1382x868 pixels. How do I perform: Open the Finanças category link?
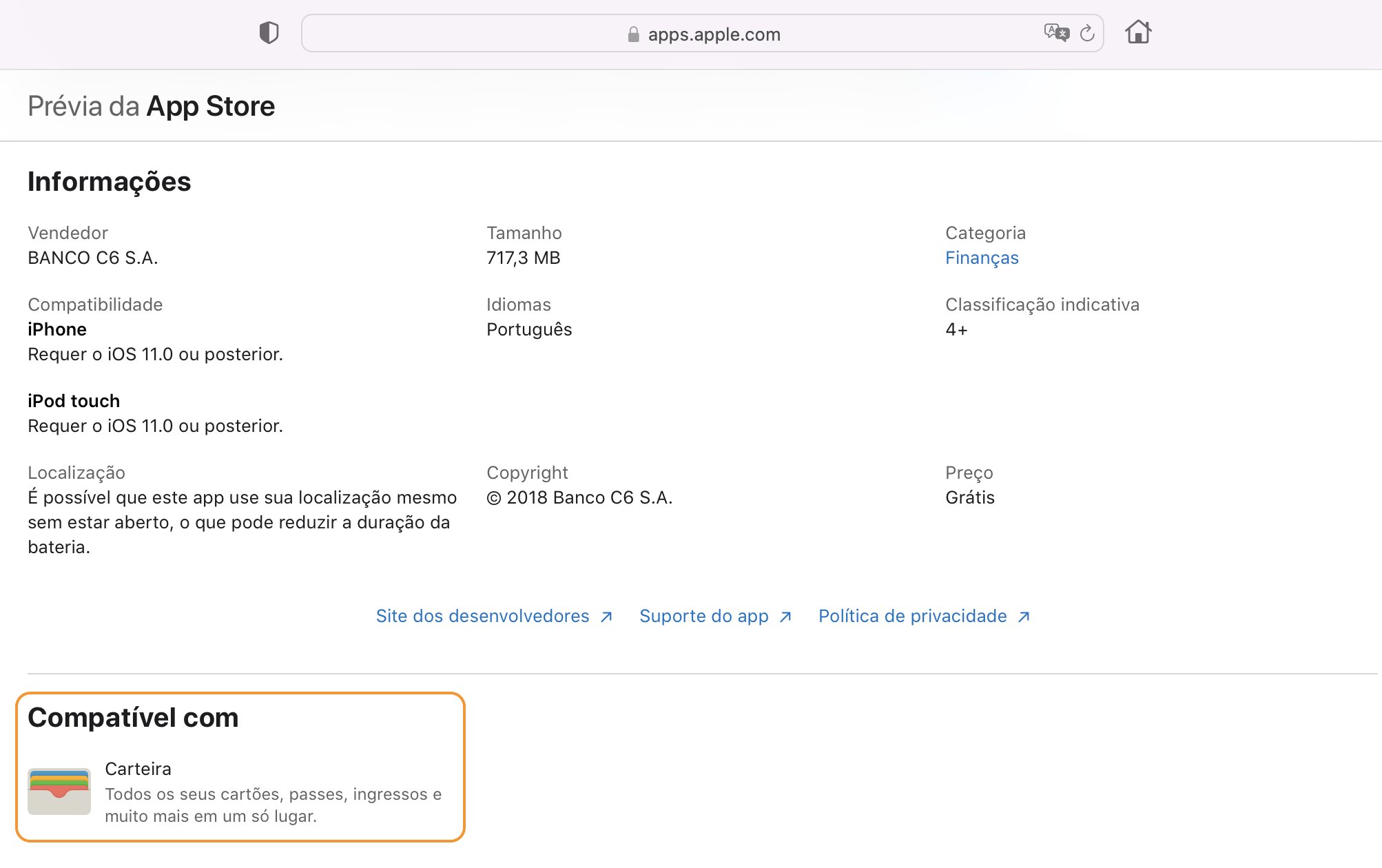coord(982,258)
